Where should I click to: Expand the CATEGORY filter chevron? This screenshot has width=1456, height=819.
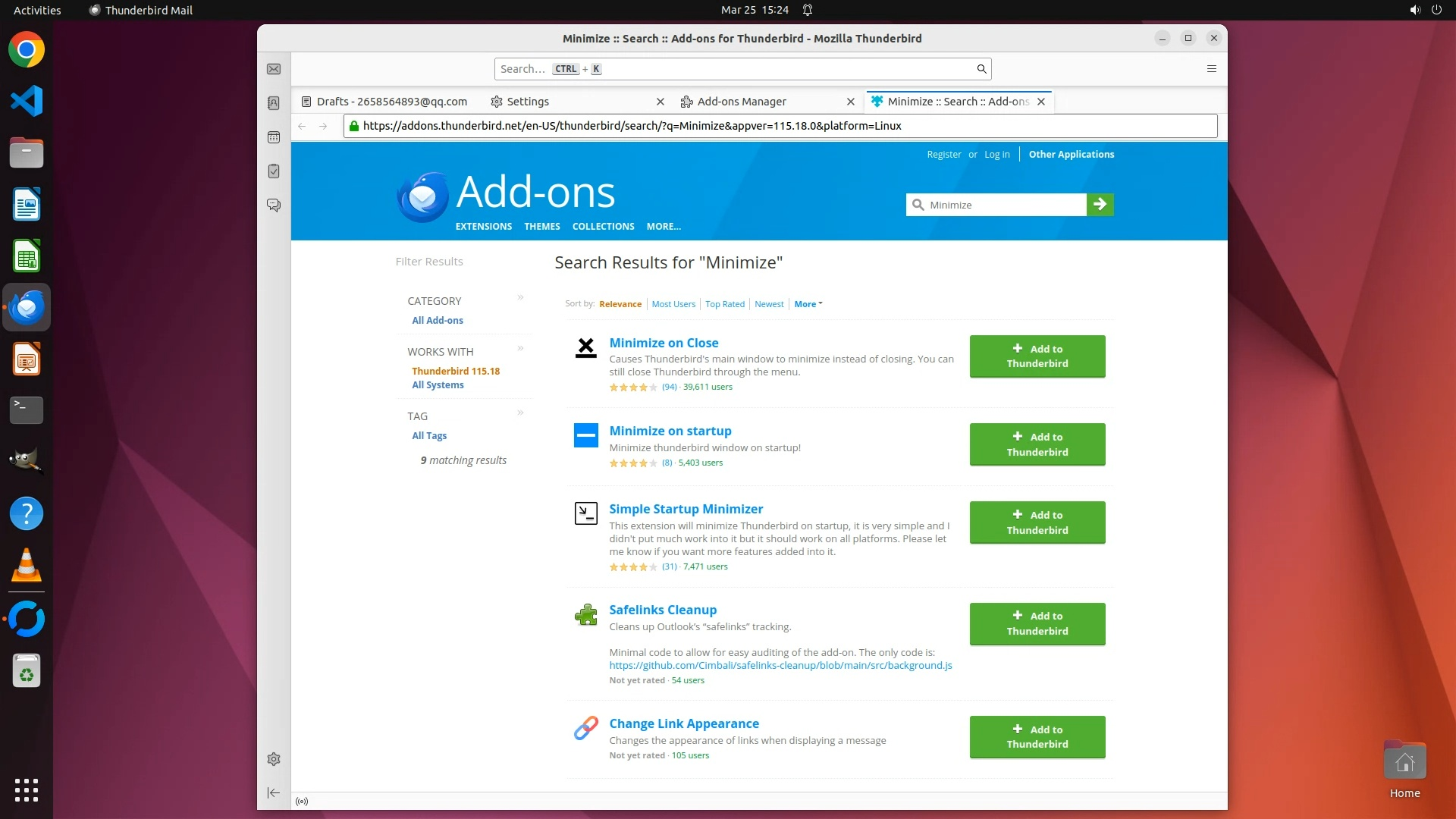coord(520,297)
